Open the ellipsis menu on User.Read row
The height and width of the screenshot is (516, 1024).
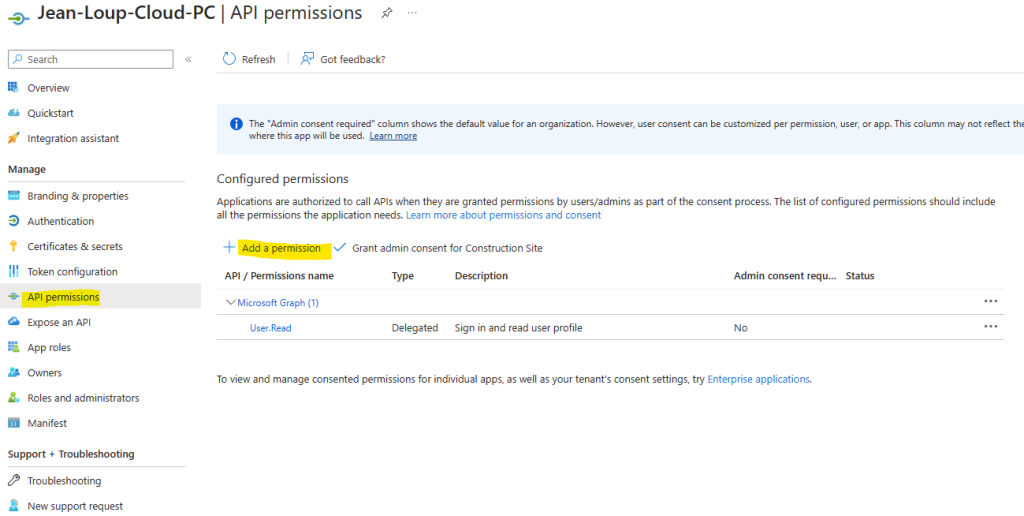point(991,327)
